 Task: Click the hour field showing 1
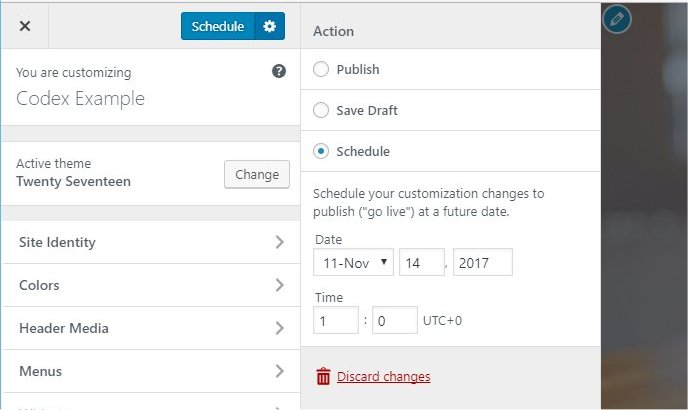335,321
